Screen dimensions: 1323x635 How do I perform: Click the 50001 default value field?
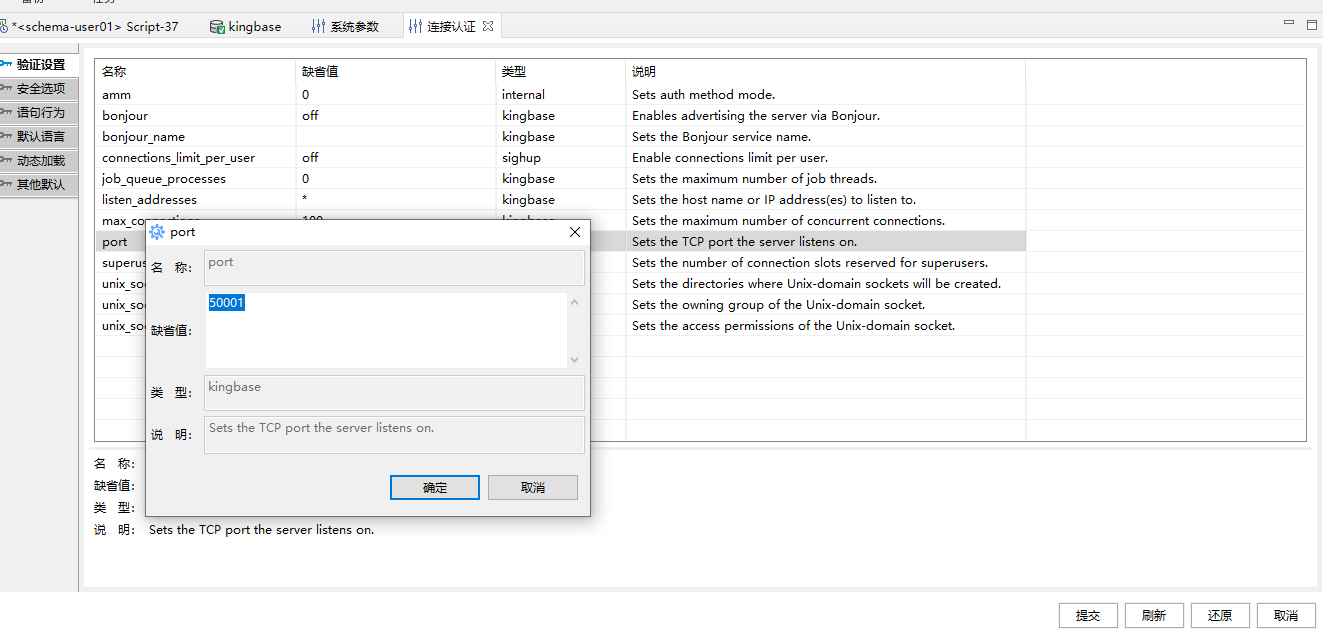point(385,329)
